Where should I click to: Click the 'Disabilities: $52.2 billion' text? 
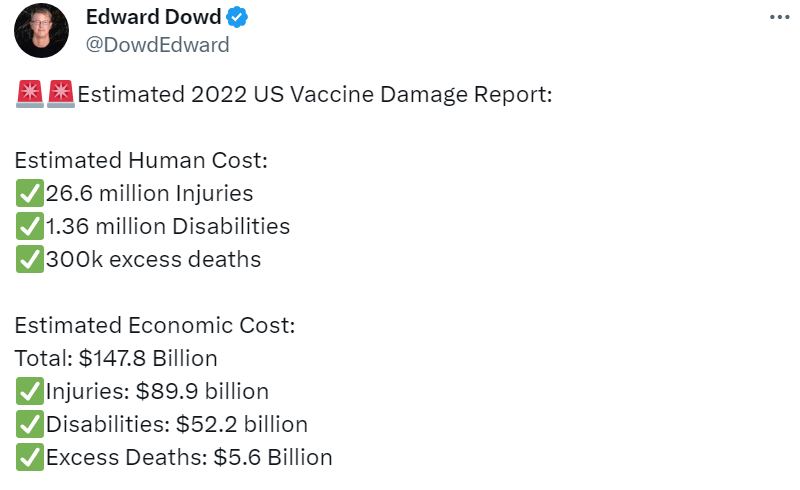(177, 424)
